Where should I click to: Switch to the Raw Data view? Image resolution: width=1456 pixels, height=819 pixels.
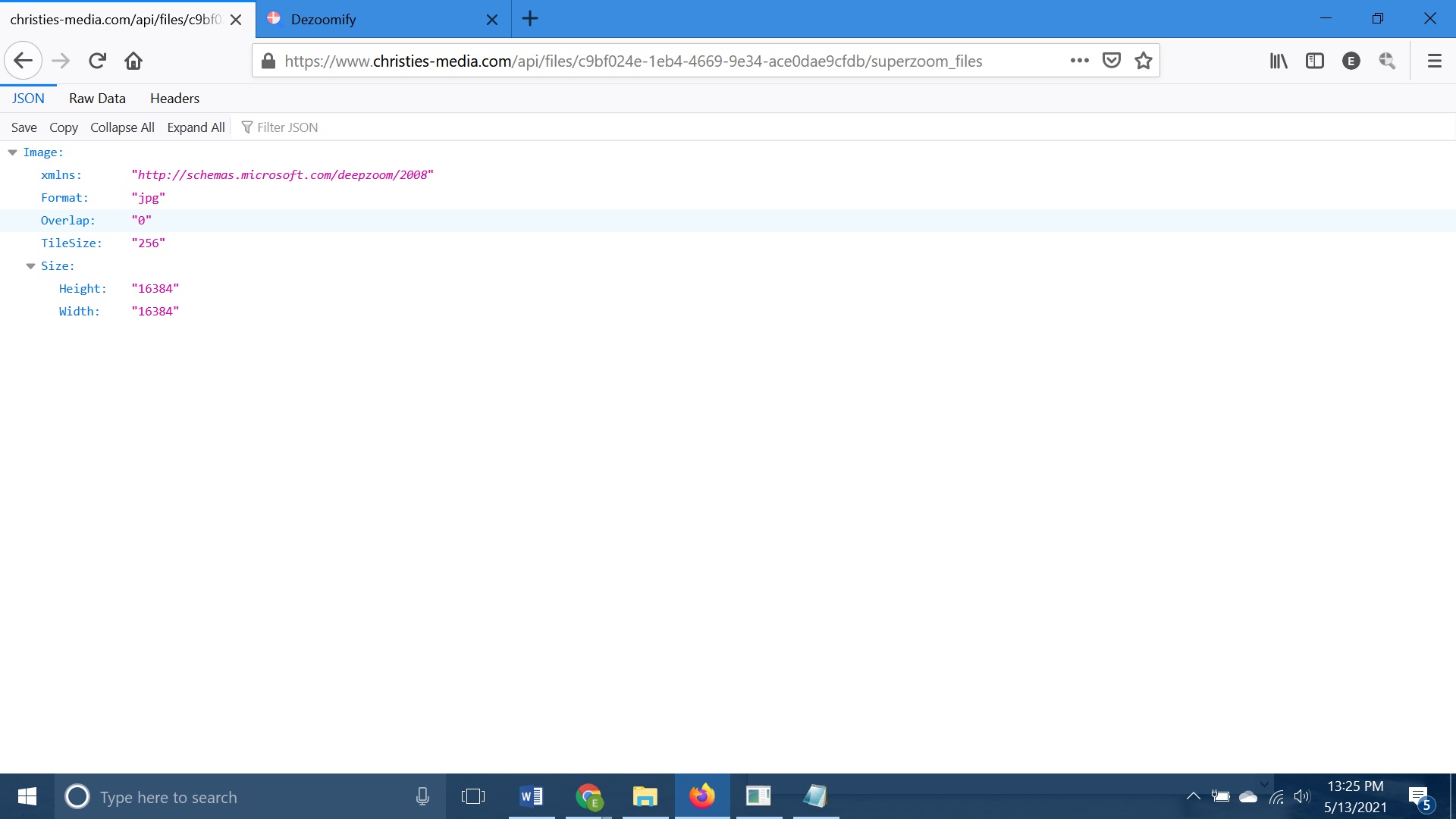click(x=96, y=98)
